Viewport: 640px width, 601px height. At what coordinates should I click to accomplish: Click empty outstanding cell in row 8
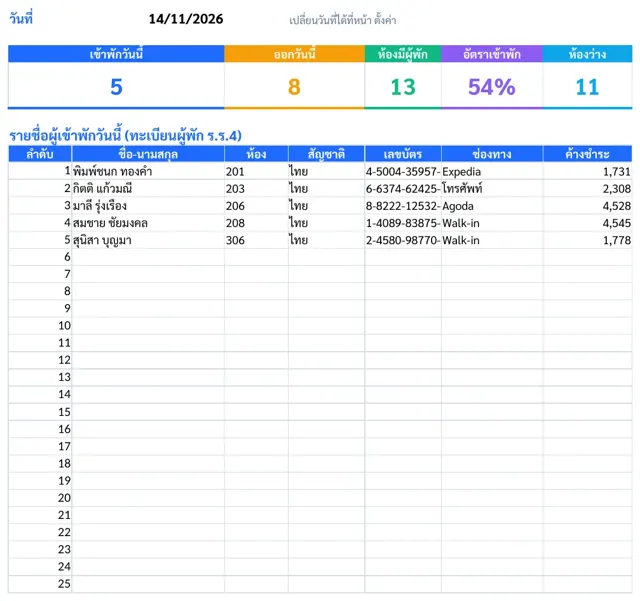point(587,291)
